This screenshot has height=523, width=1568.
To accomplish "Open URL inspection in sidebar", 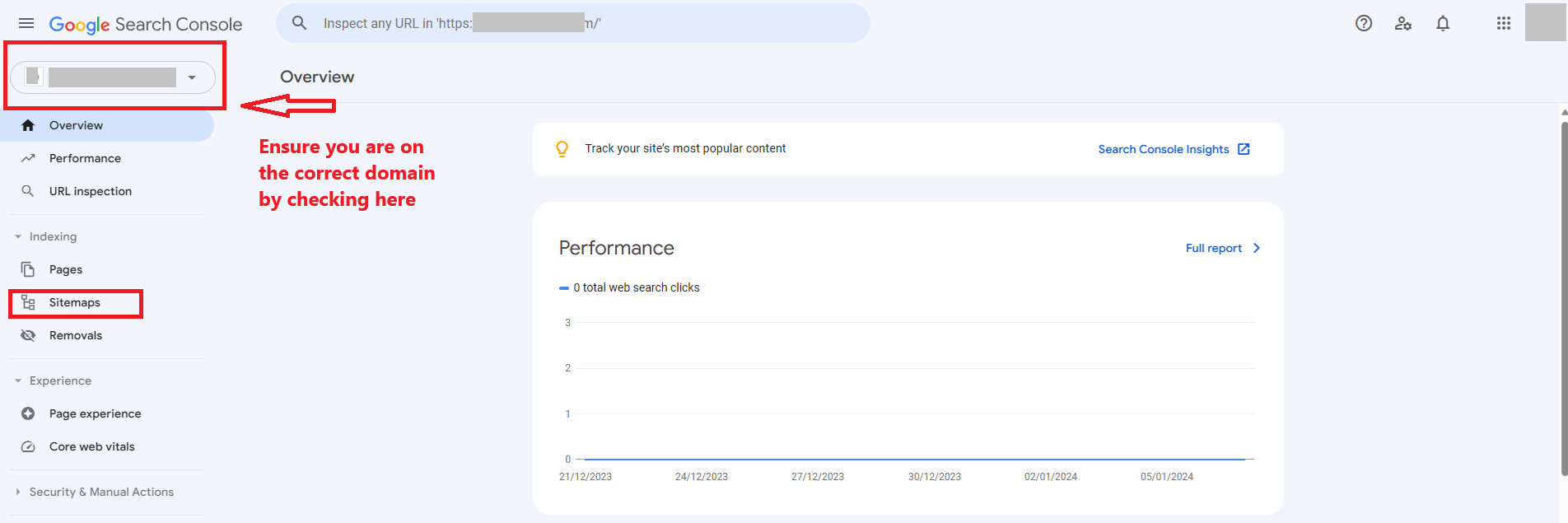I will point(107,191).
